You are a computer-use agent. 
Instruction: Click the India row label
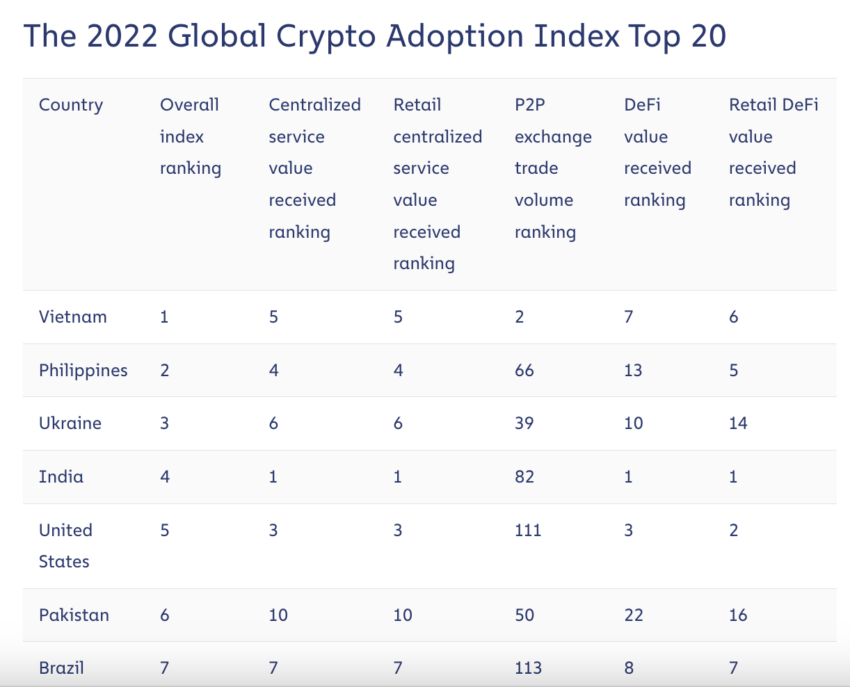pos(61,477)
